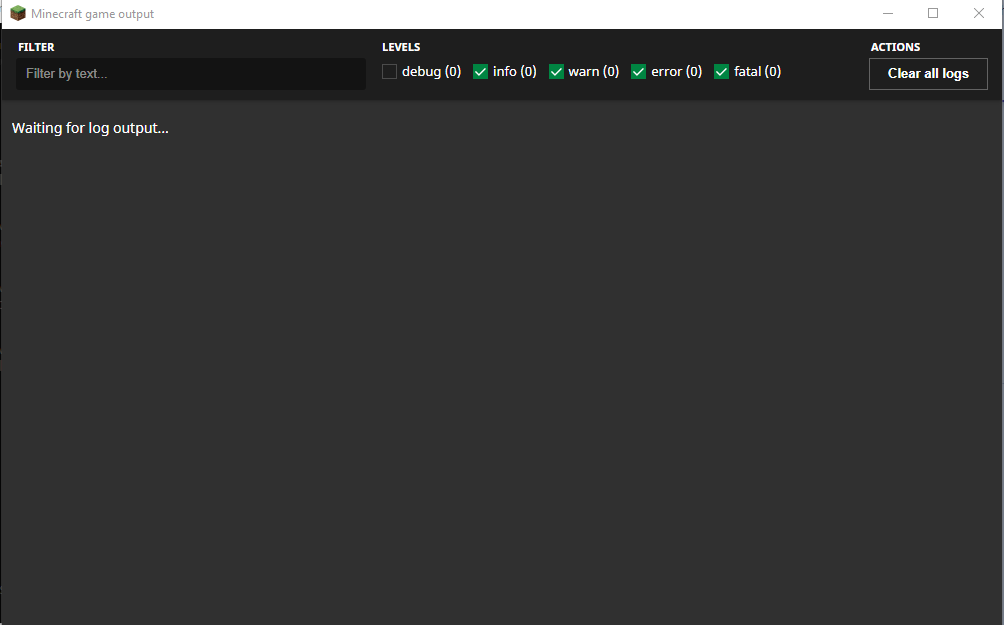Maximize the Minecraft game output window
Screen dimensions: 1004x625
tap(933, 13)
